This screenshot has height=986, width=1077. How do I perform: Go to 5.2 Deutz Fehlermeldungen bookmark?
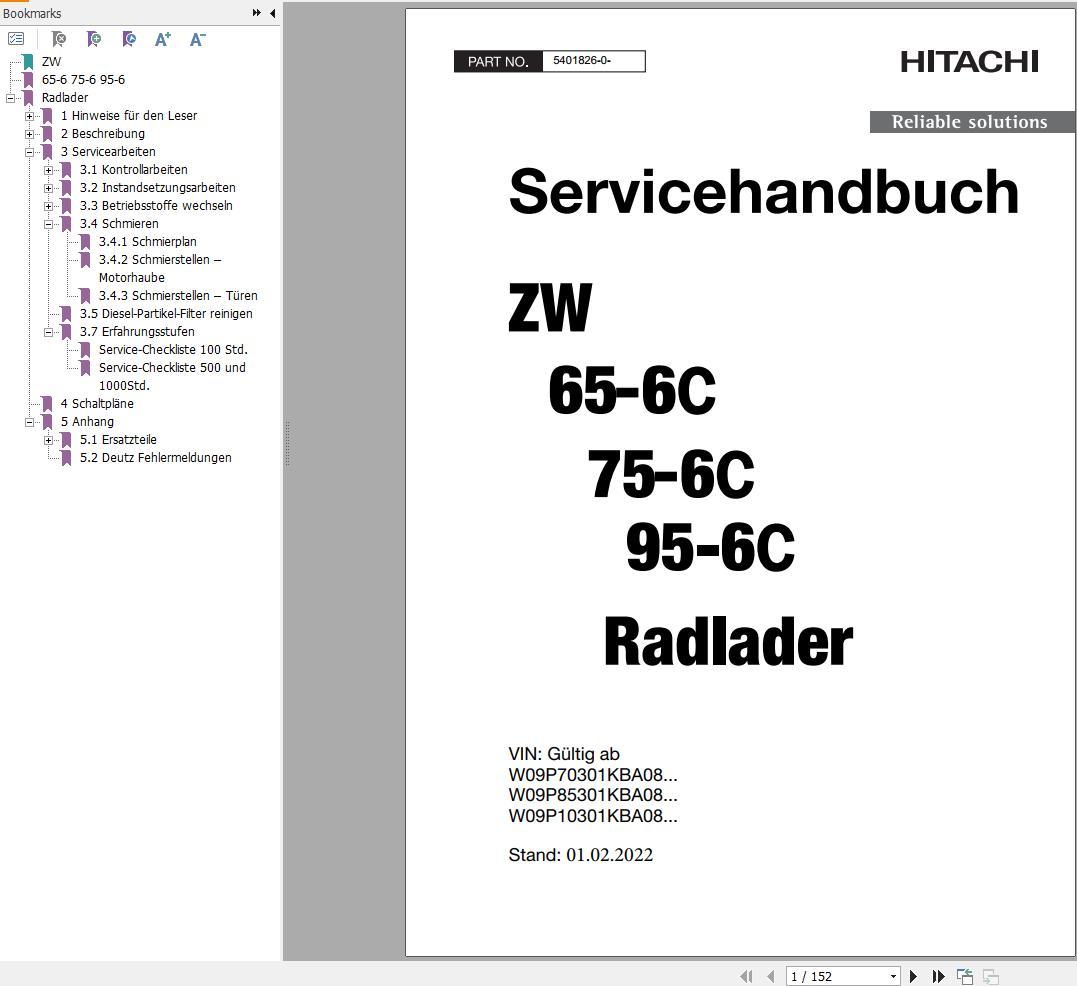point(155,458)
